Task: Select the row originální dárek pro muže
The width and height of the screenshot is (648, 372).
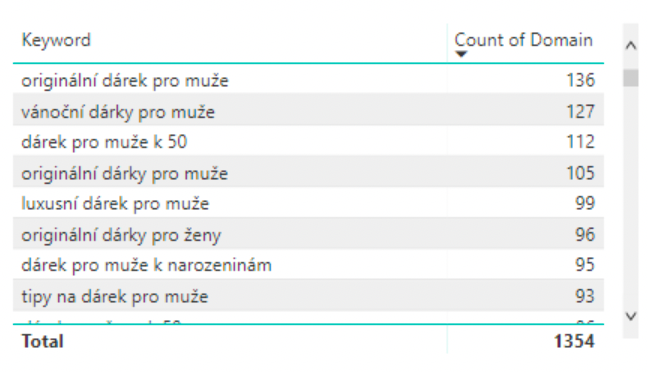Action: [x=308, y=79]
